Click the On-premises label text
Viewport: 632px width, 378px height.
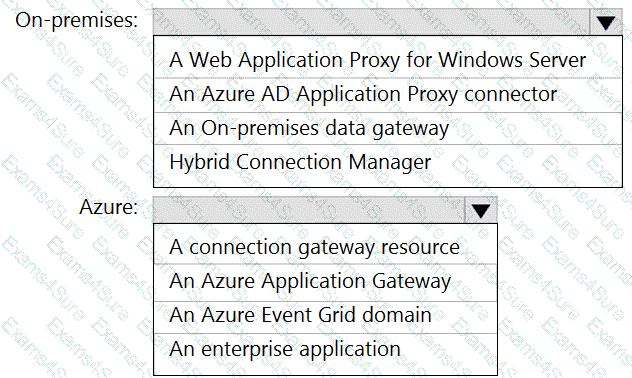click(x=77, y=20)
